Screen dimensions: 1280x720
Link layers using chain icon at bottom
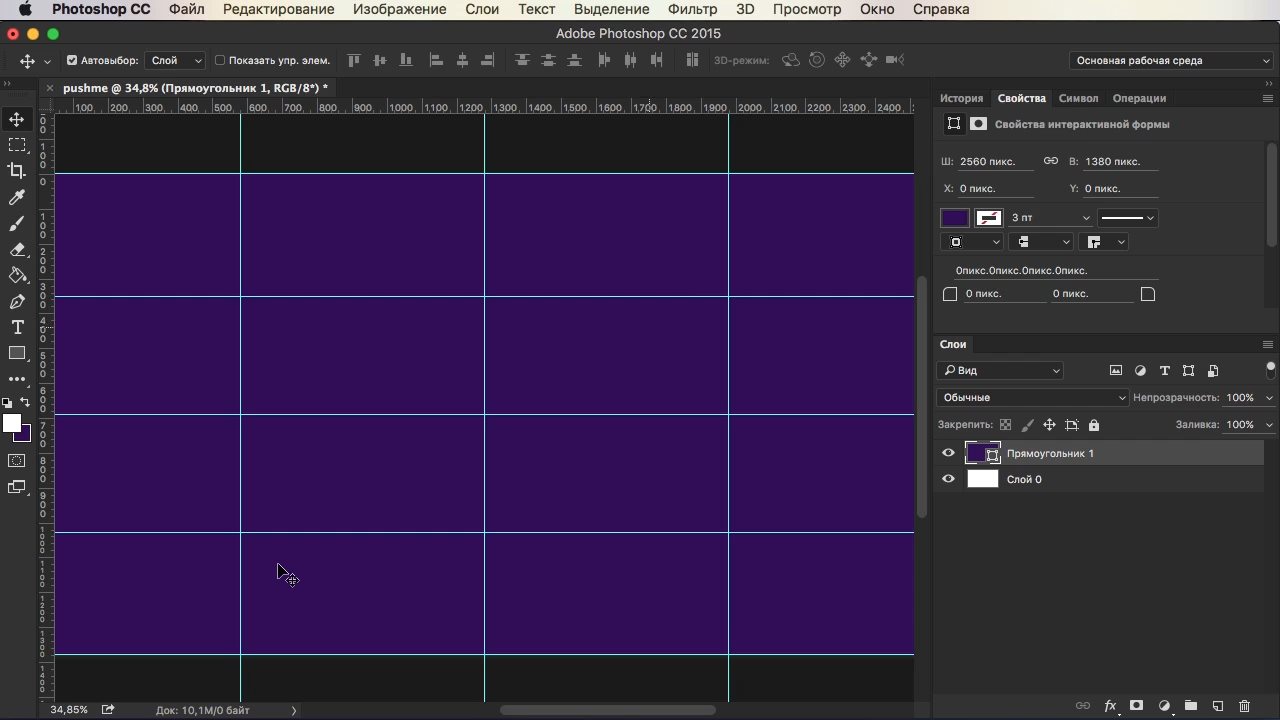pyautogui.click(x=1083, y=706)
